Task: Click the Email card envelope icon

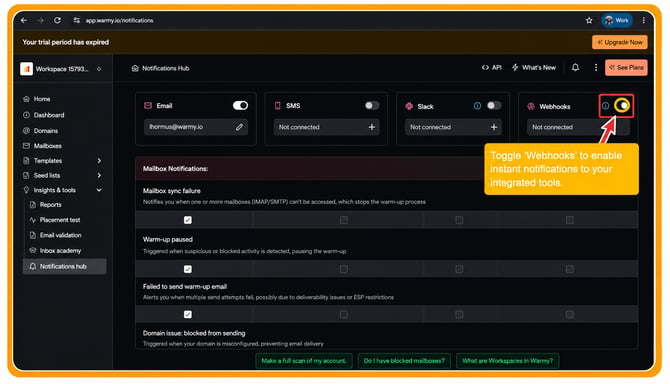Action: 148,105
